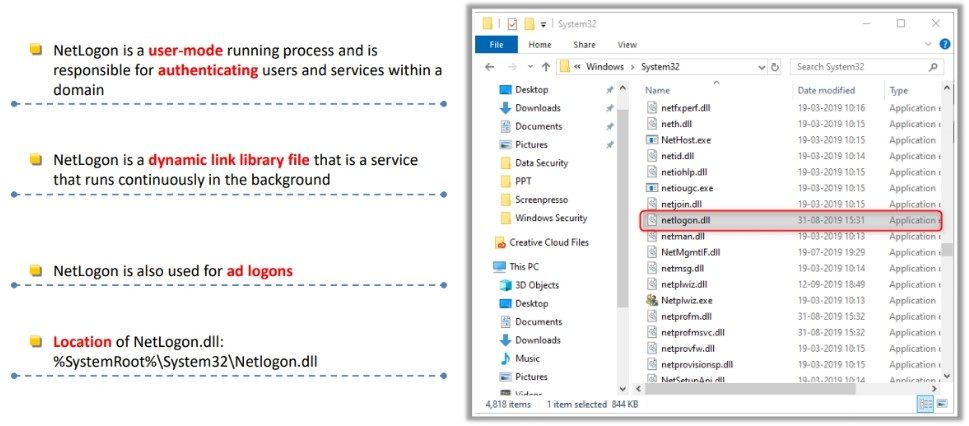Open the address bar history dropdown
969x426 pixels.
pos(761,67)
